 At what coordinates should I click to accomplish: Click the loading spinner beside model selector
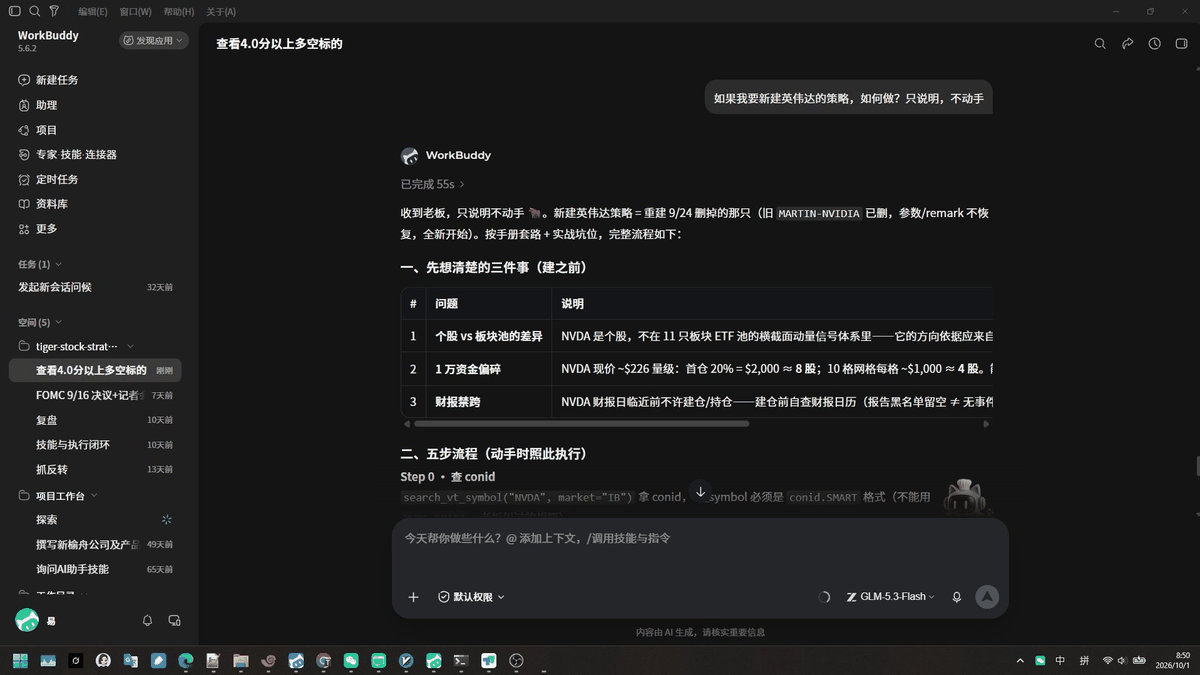[x=824, y=597]
